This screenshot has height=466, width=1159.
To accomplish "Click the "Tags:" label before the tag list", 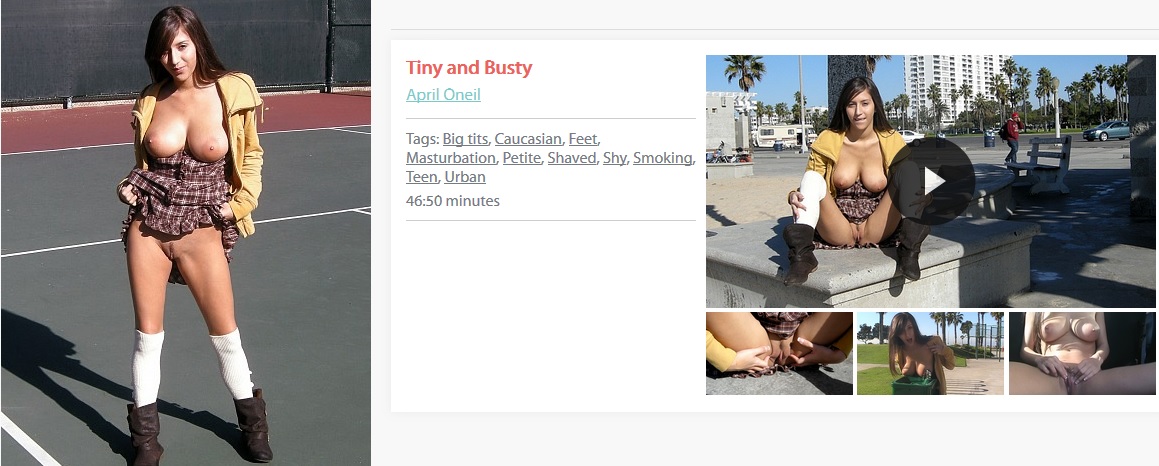I will [x=423, y=138].
